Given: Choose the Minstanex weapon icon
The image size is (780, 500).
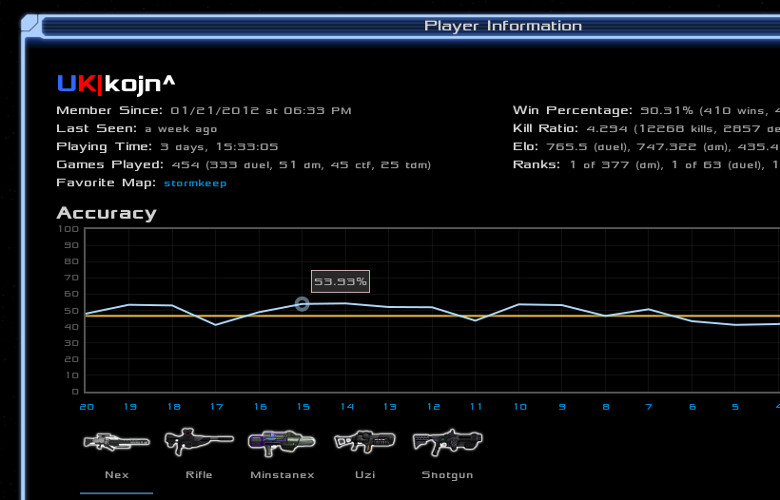Looking at the screenshot, I should click(x=281, y=440).
